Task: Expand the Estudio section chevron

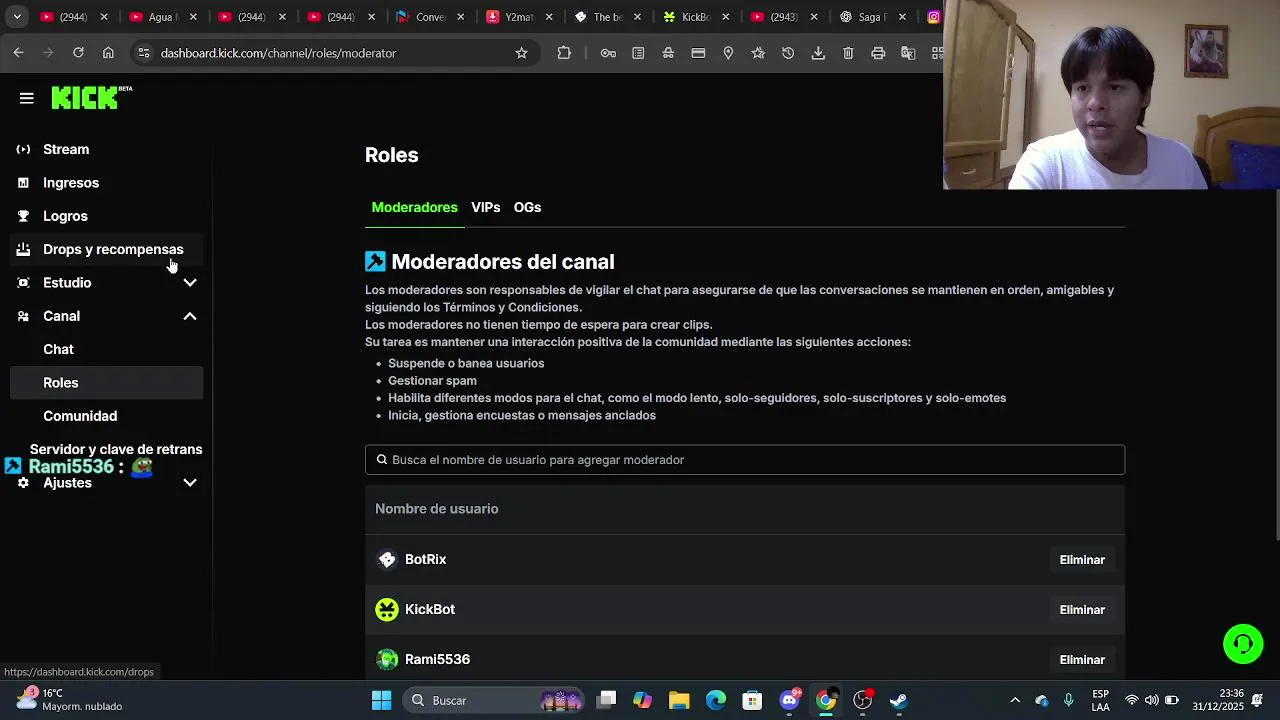Action: click(x=190, y=283)
